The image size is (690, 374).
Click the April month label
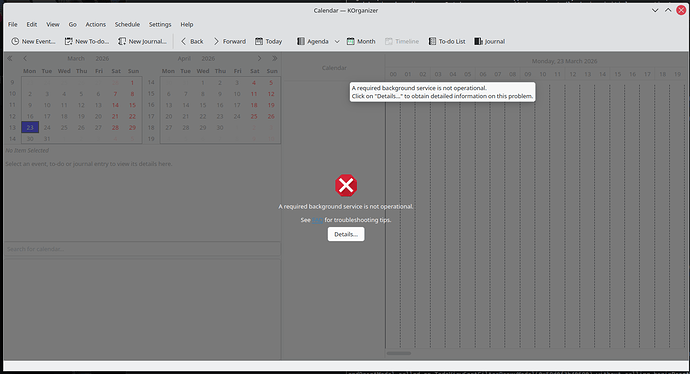click(x=184, y=59)
